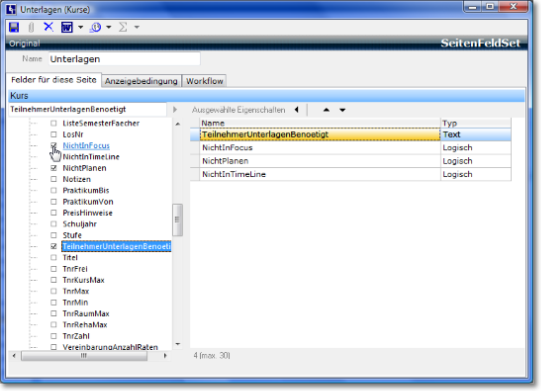Select TnrKursMax in the tree
Image resolution: width=541 pixels, height=391 pixels.
coord(83,280)
